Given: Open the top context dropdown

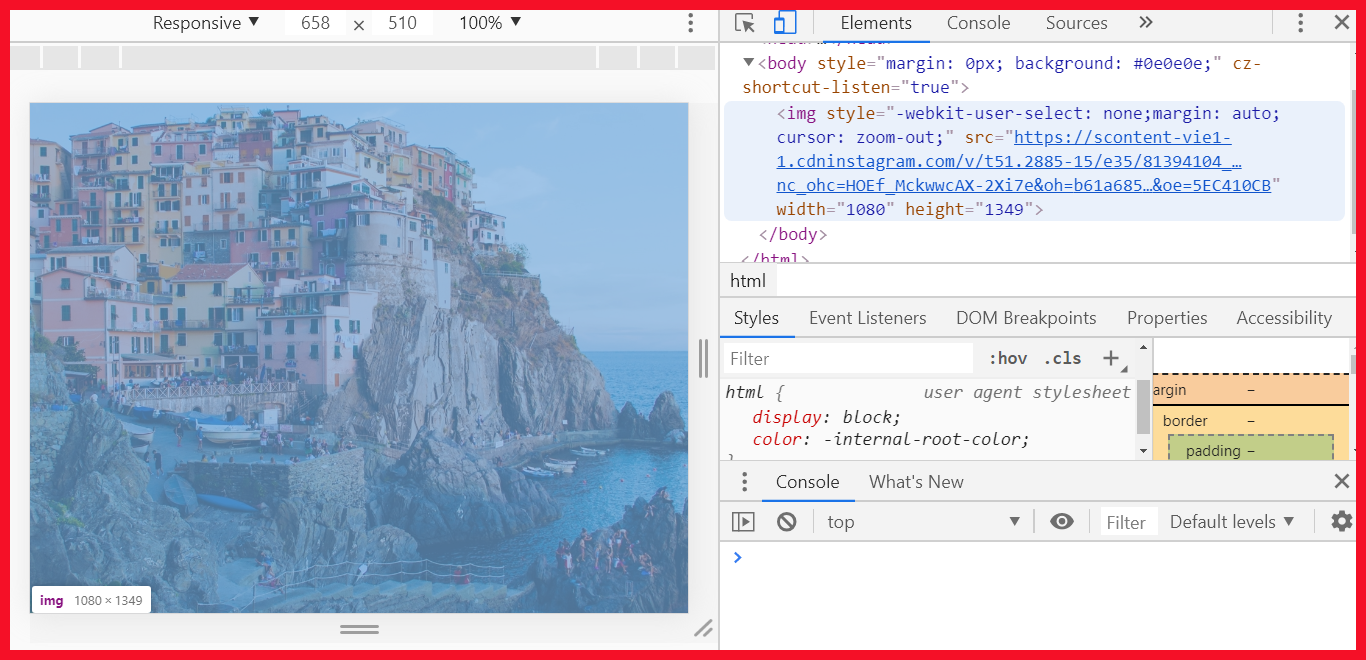Looking at the screenshot, I should pyautogui.click(x=922, y=521).
